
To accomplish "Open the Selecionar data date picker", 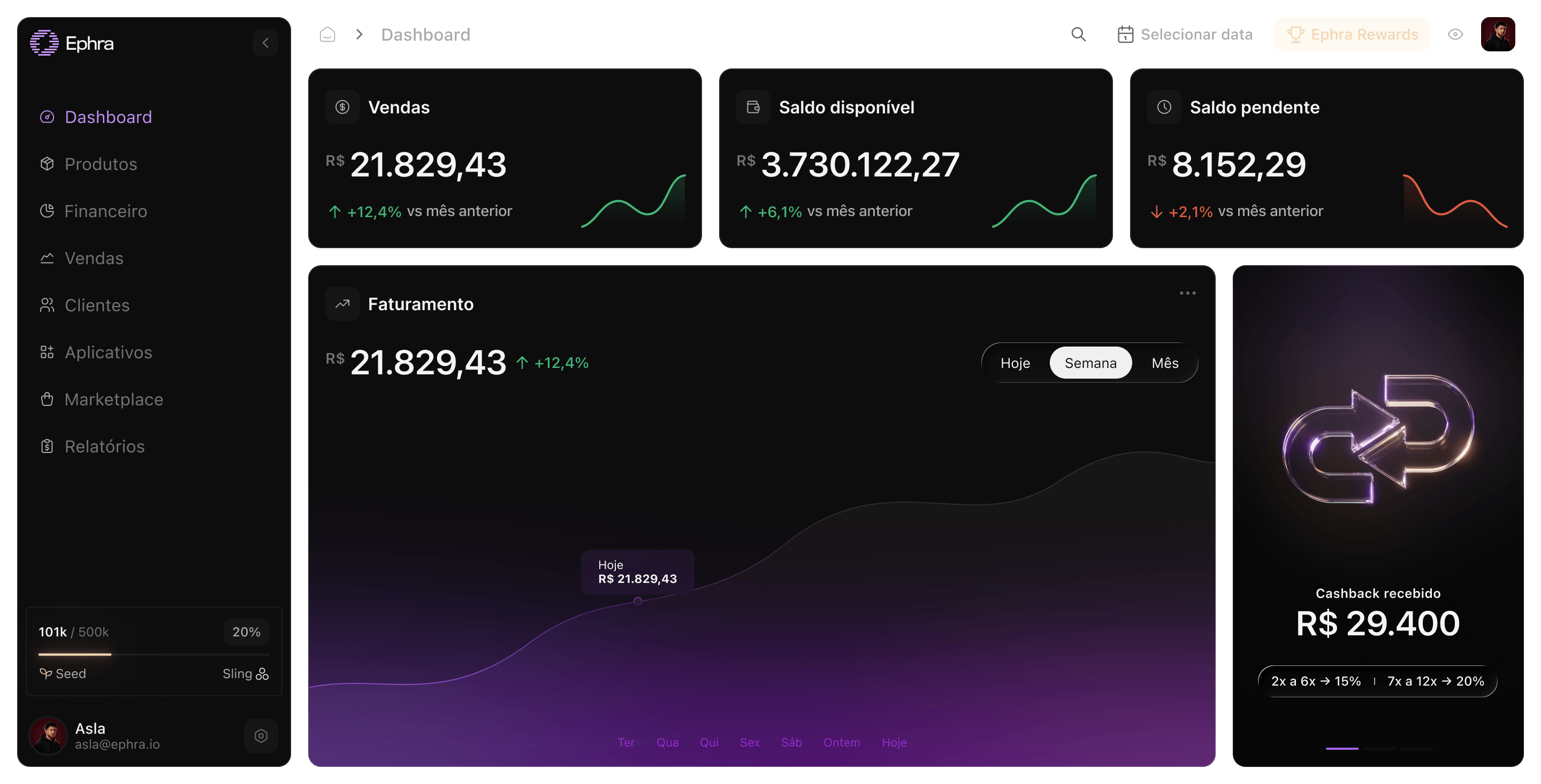I will pyautogui.click(x=1185, y=35).
